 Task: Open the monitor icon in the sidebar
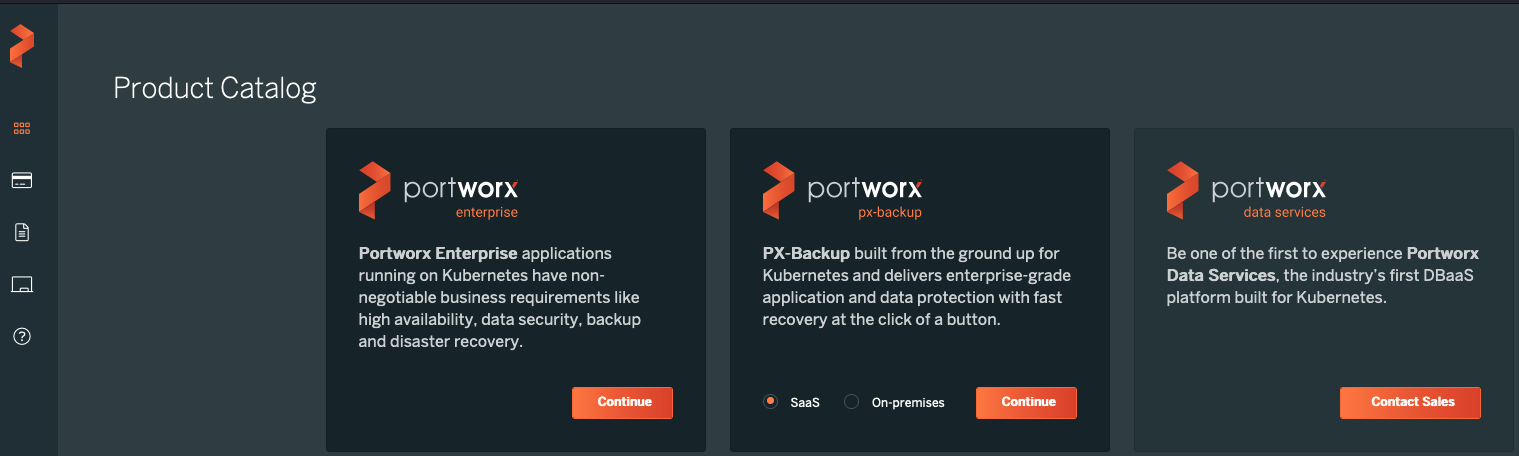coord(22,285)
